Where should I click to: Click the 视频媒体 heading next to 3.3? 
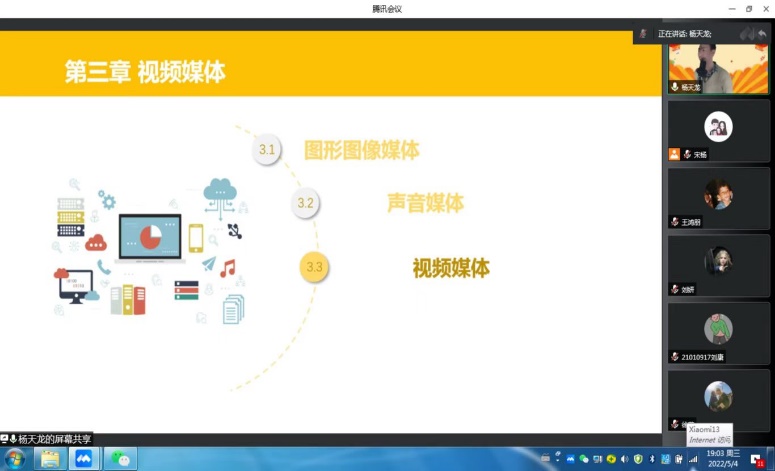[x=451, y=268]
